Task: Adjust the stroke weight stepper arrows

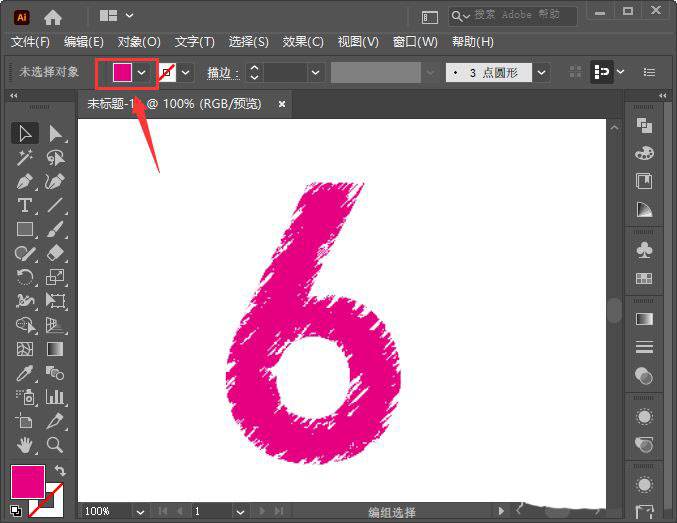Action: tap(255, 73)
